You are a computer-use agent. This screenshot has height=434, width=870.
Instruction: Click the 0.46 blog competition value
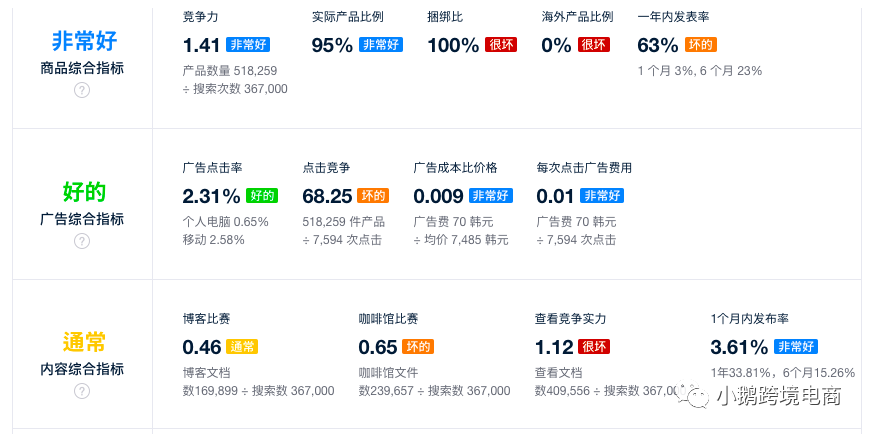coord(202,347)
